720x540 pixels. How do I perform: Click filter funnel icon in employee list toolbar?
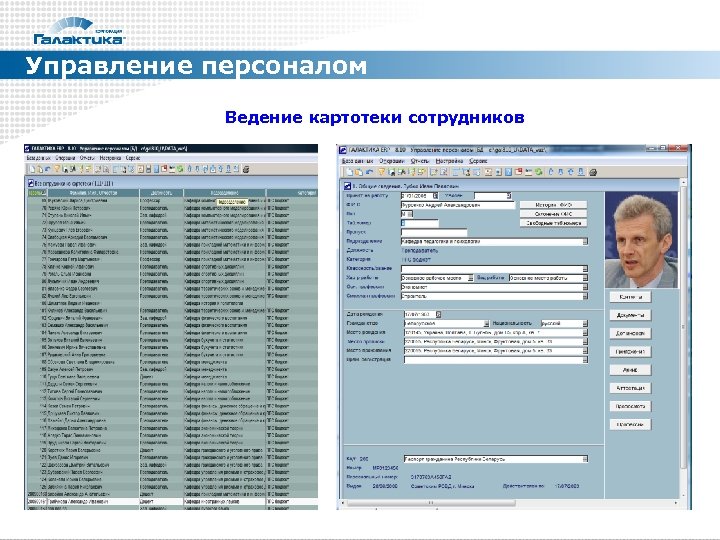point(57,169)
